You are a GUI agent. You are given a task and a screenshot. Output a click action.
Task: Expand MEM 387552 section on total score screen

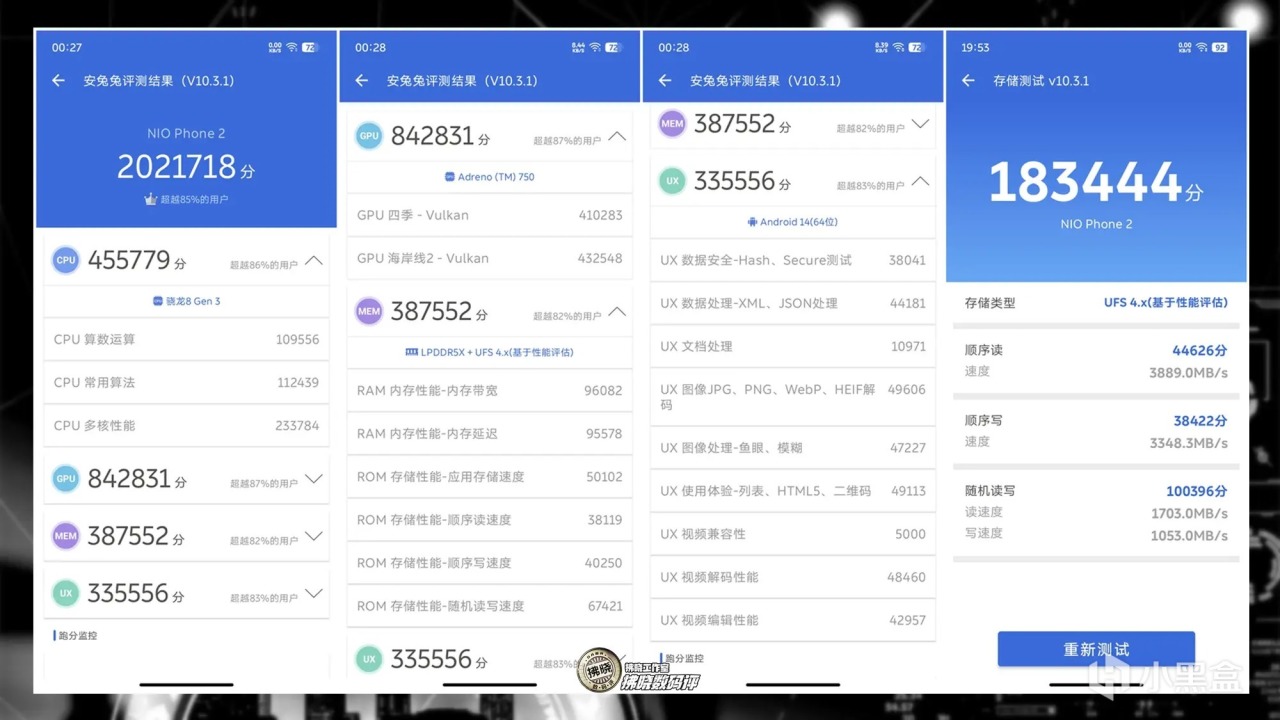click(314, 536)
